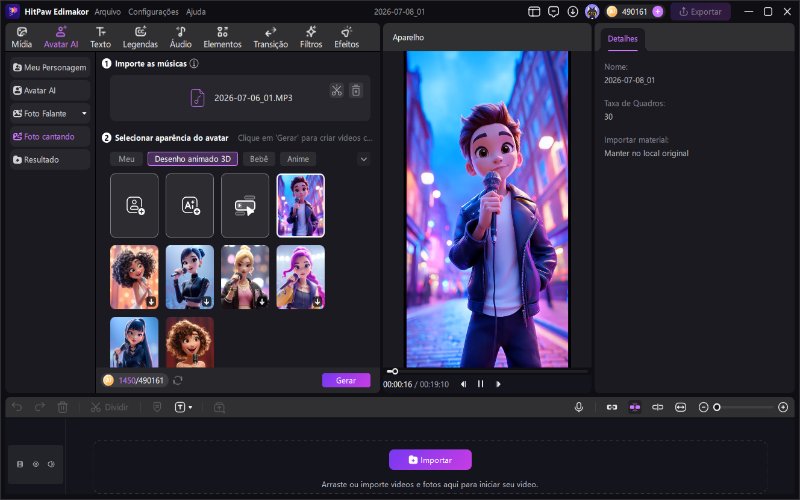Screen dimensions: 800x500
Task: Toggle the auto snapping icon
Action: [x=635, y=407]
